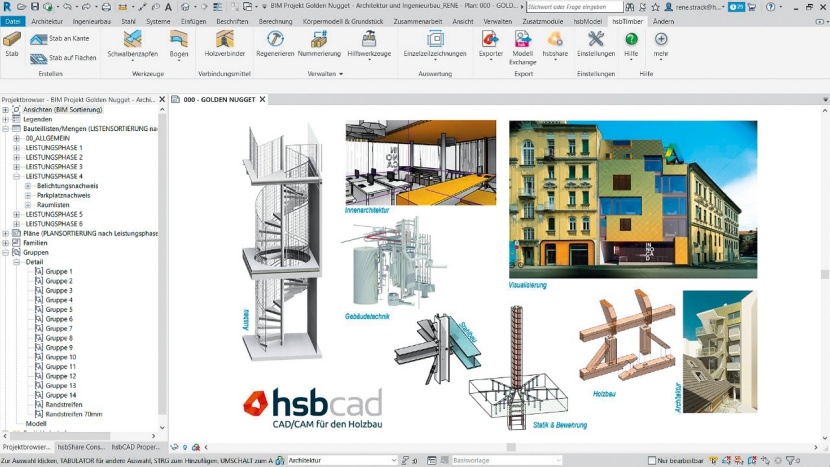The height and width of the screenshot is (467, 830).
Task: Expand the Familien tree node
Action: pos(6,243)
